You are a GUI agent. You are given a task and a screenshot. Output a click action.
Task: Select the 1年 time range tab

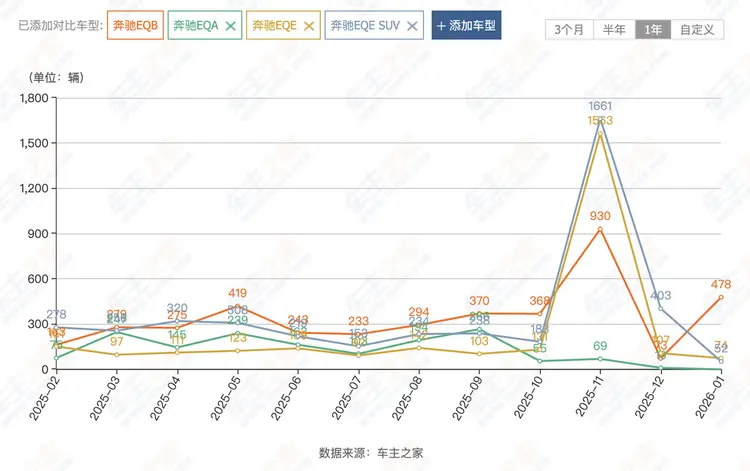653,29
